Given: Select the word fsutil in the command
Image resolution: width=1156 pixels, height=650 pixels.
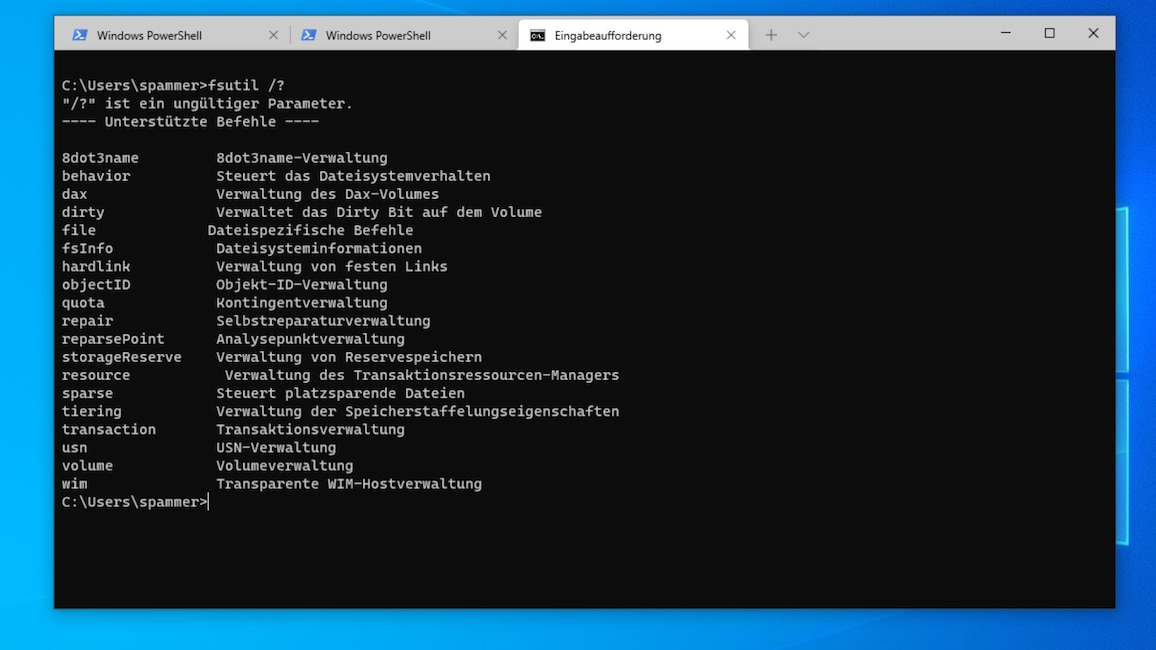Looking at the screenshot, I should (x=232, y=85).
